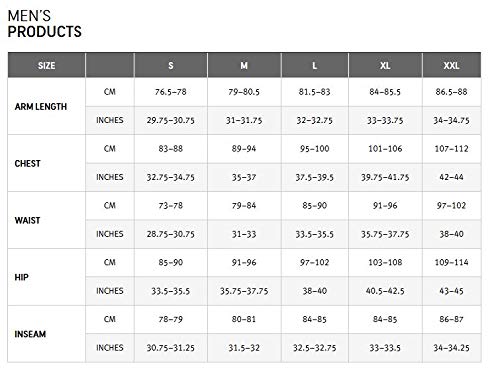Select the XXL size column header
Image resolution: width=500 pixels, height=379 pixels.
click(451, 65)
